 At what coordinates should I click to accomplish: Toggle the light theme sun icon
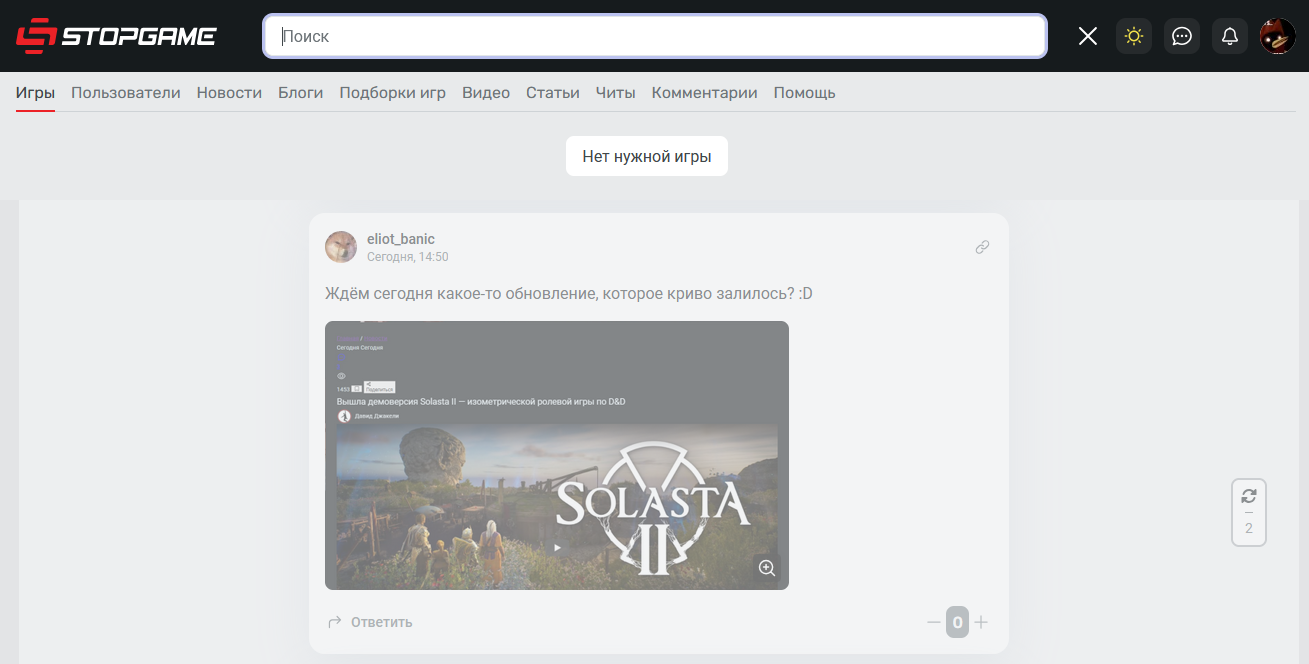[x=1133, y=36]
